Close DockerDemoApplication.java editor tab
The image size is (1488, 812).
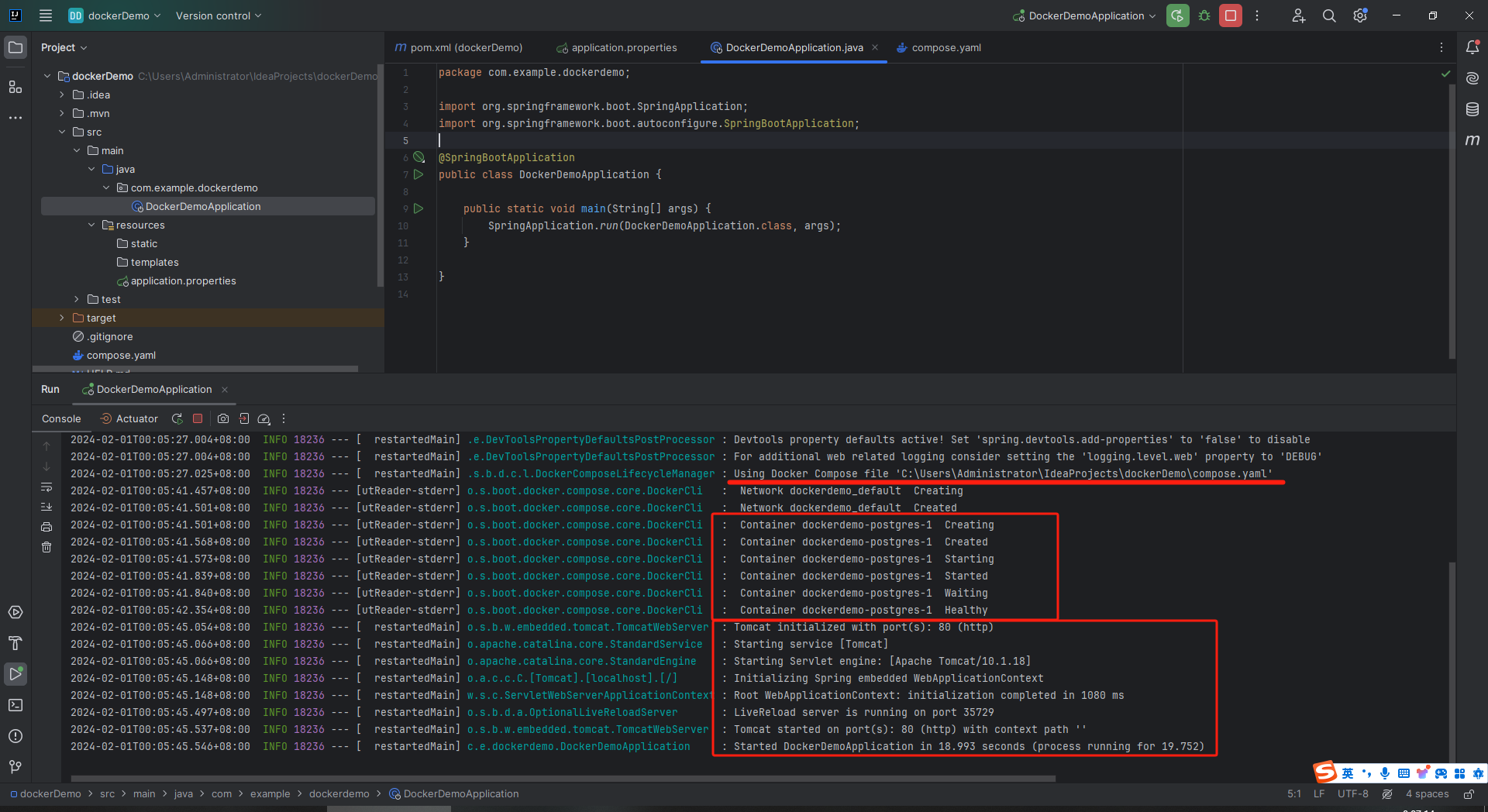coord(875,47)
